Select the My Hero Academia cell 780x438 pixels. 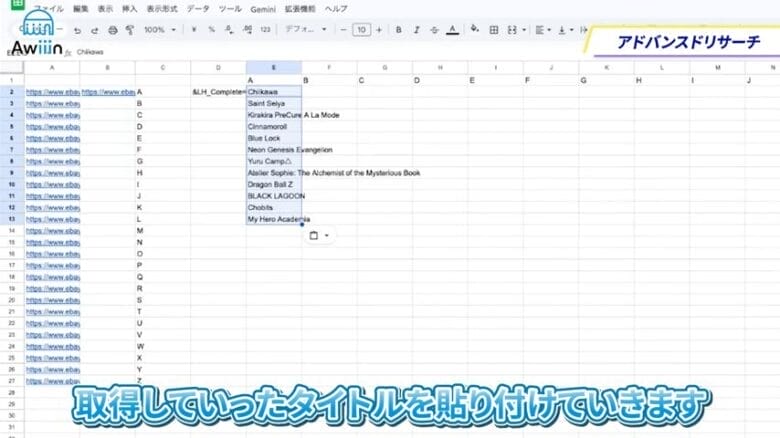coord(274,219)
